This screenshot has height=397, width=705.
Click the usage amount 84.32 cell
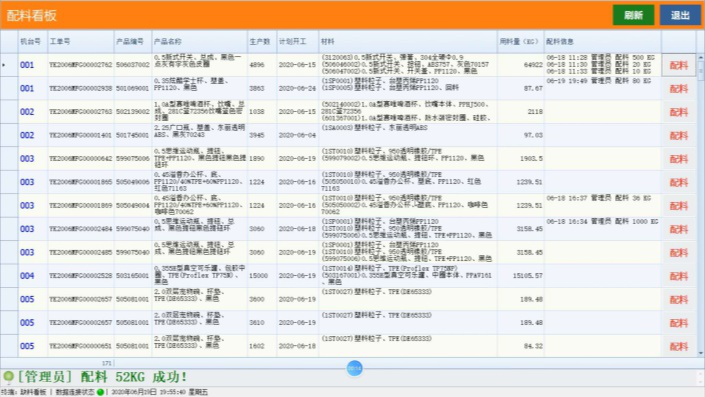521,346
